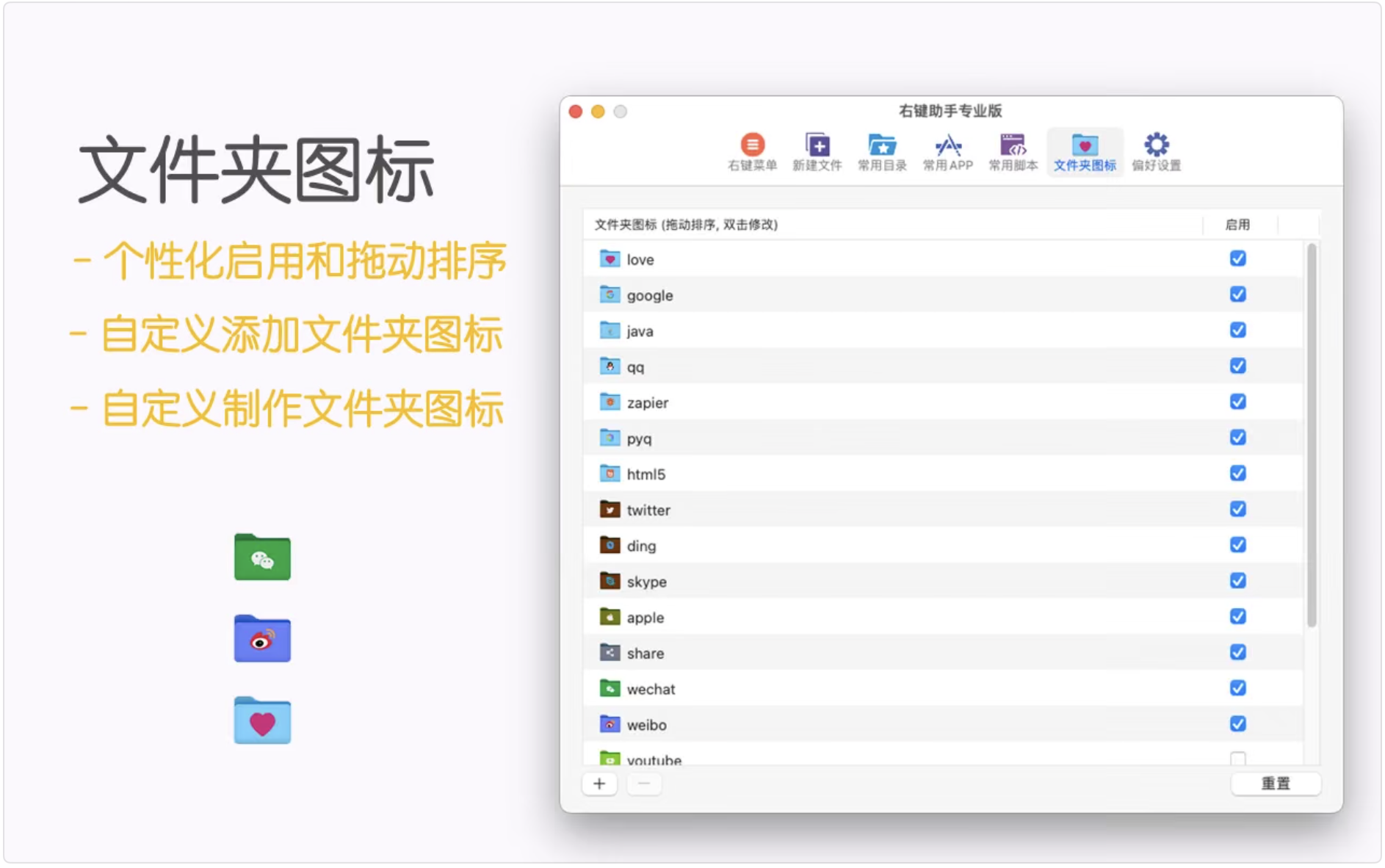Screen dimensions: 1385x868
Task: Click the + button to add an icon
Action: (x=599, y=784)
